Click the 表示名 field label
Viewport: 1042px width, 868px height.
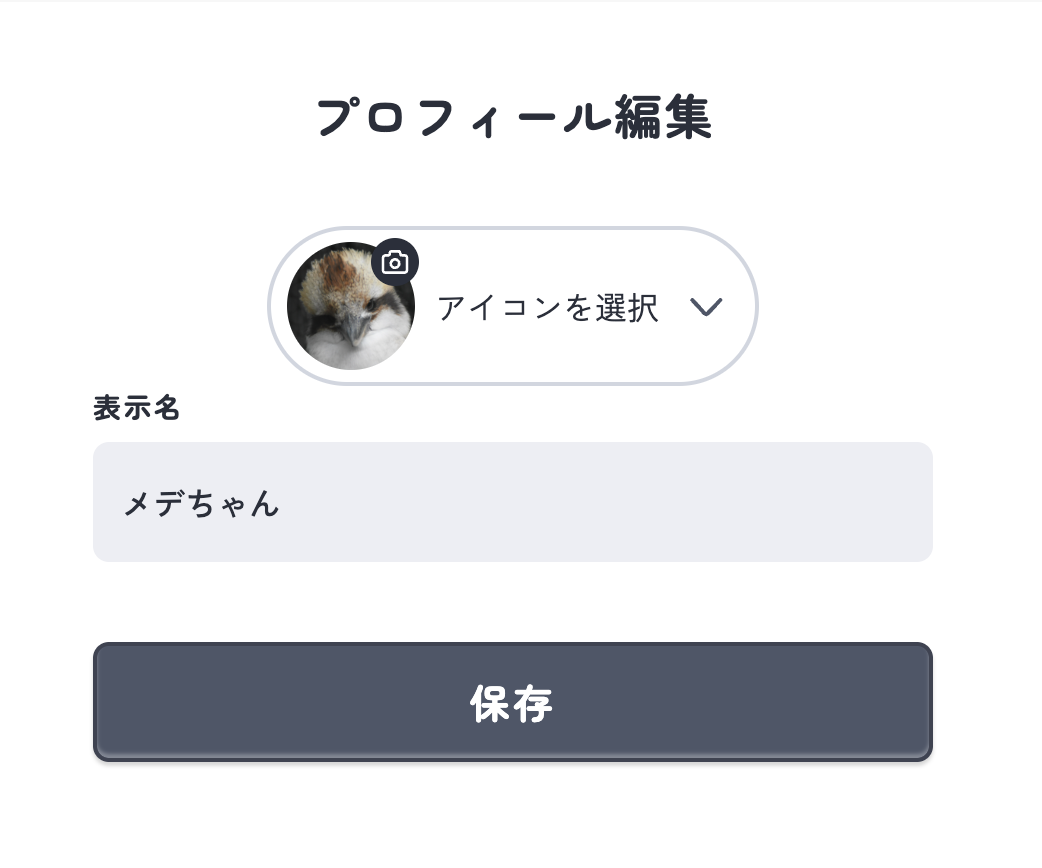click(x=137, y=408)
